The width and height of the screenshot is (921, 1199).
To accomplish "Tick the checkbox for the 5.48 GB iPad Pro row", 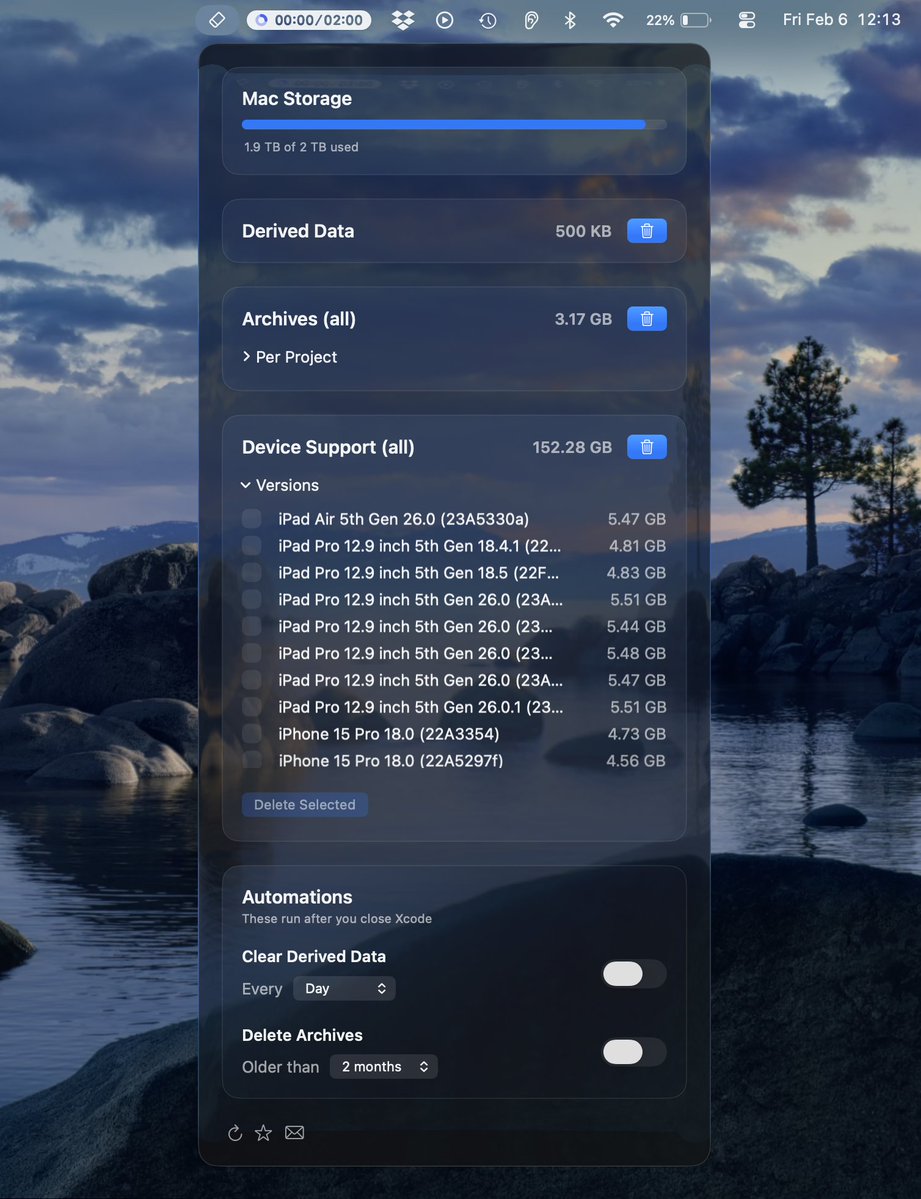I will click(252, 653).
